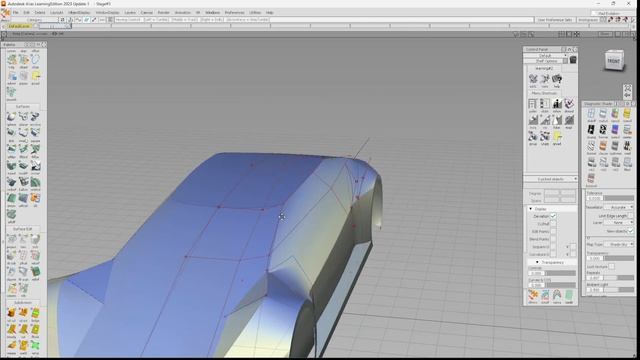This screenshot has width=640, height=360.
Task: Collapse the Surfaces section in Palette
Action: (x=22, y=107)
